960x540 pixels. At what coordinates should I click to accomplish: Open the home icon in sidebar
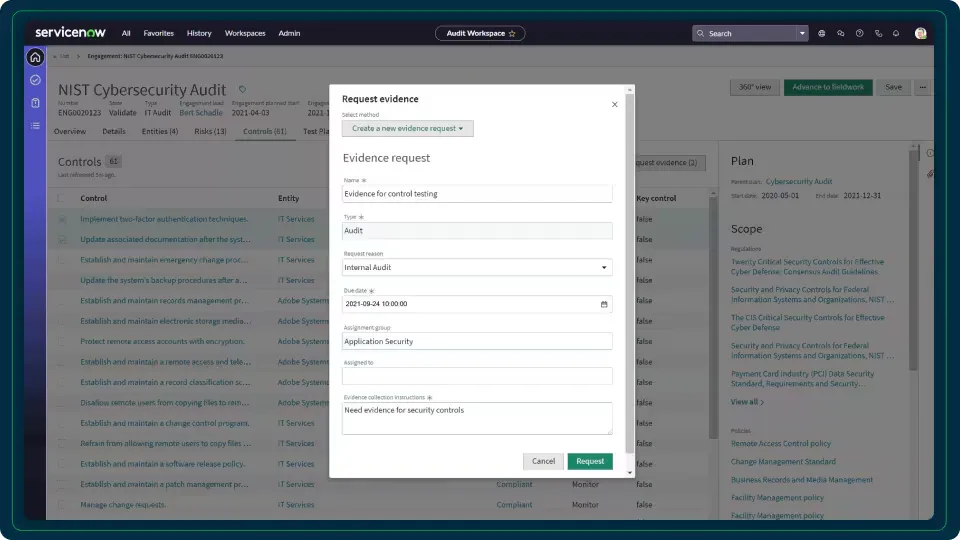tap(35, 58)
